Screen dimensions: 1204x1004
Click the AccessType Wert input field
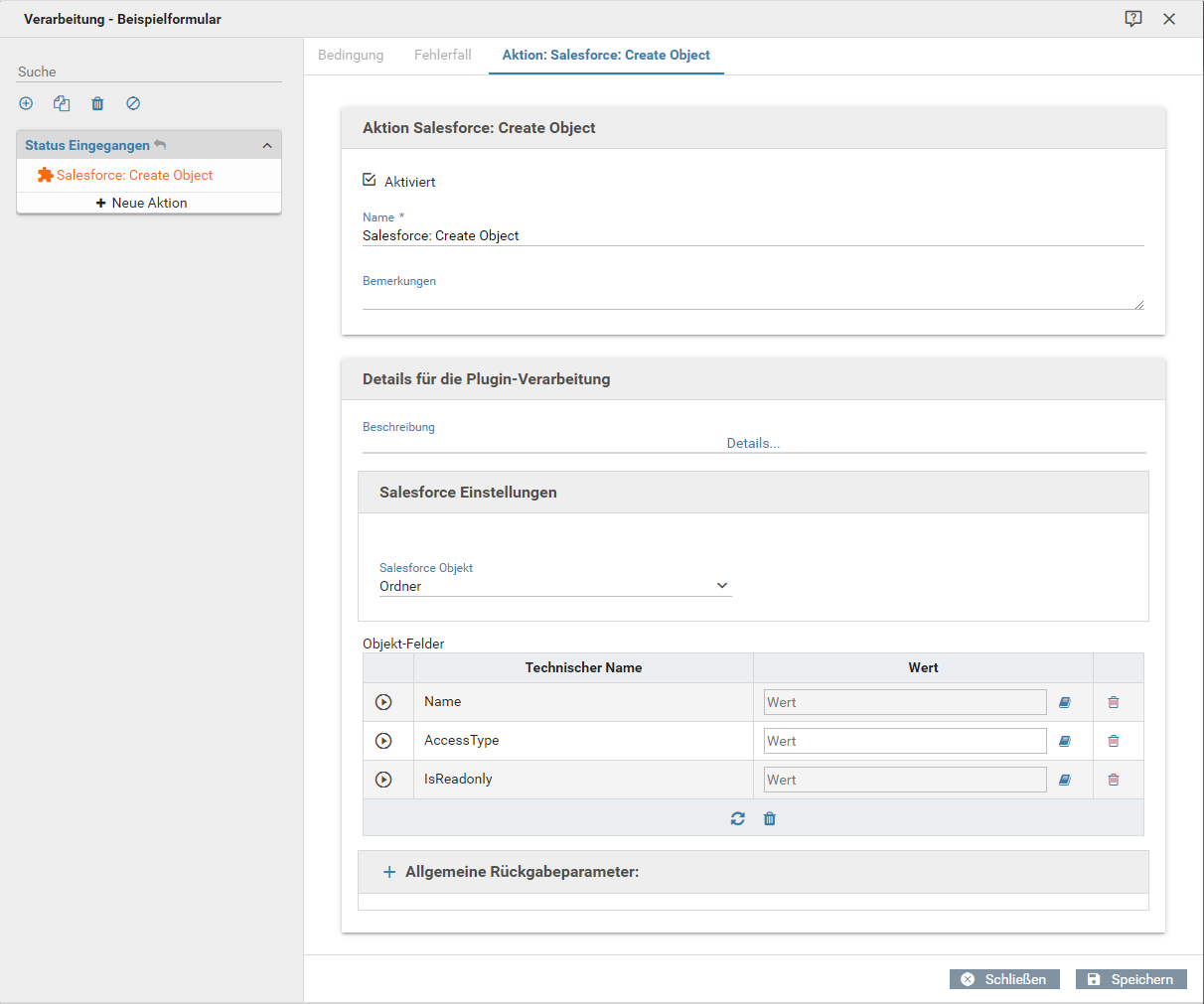pyautogui.click(x=904, y=741)
